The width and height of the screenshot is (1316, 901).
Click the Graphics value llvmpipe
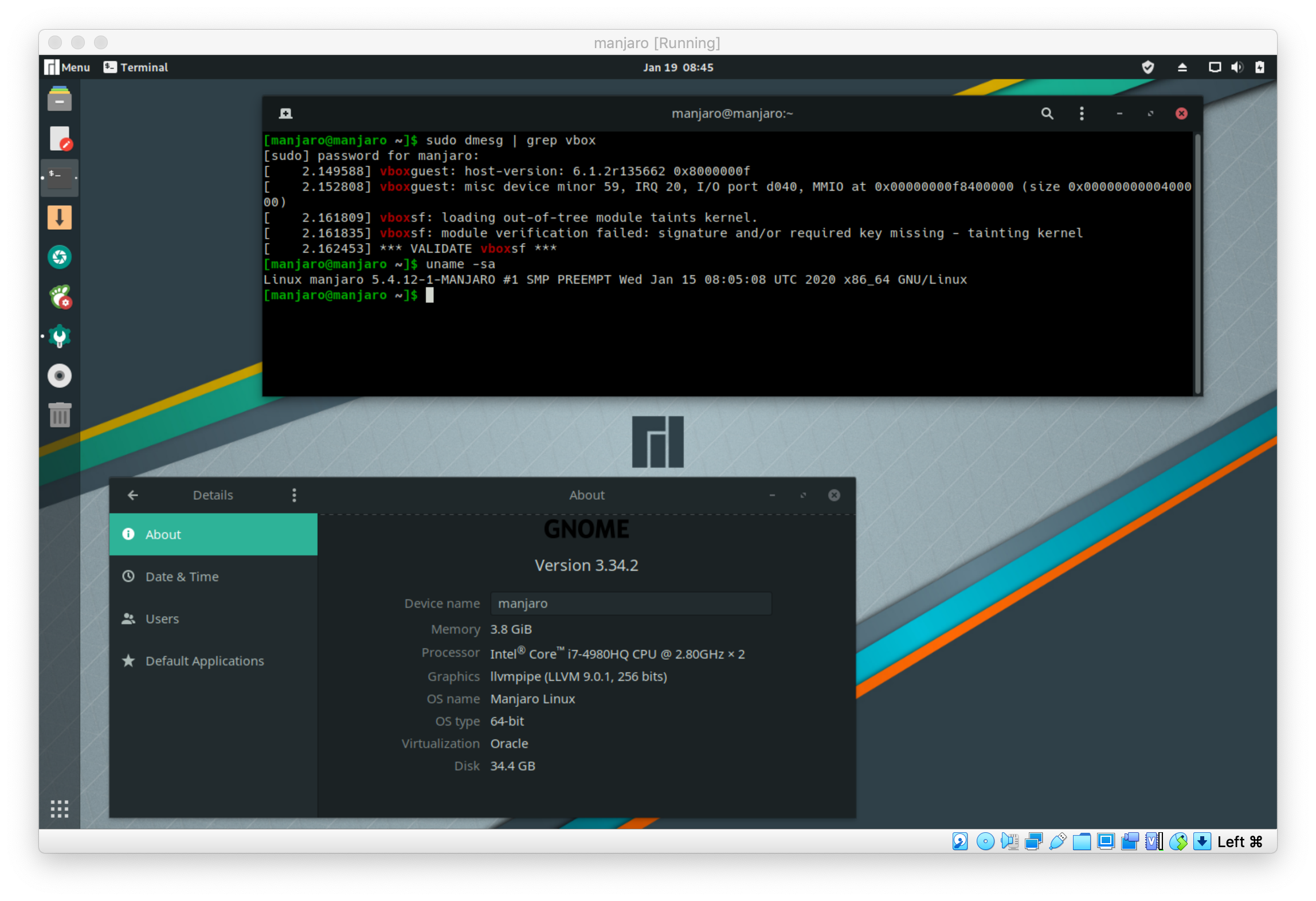[578, 676]
